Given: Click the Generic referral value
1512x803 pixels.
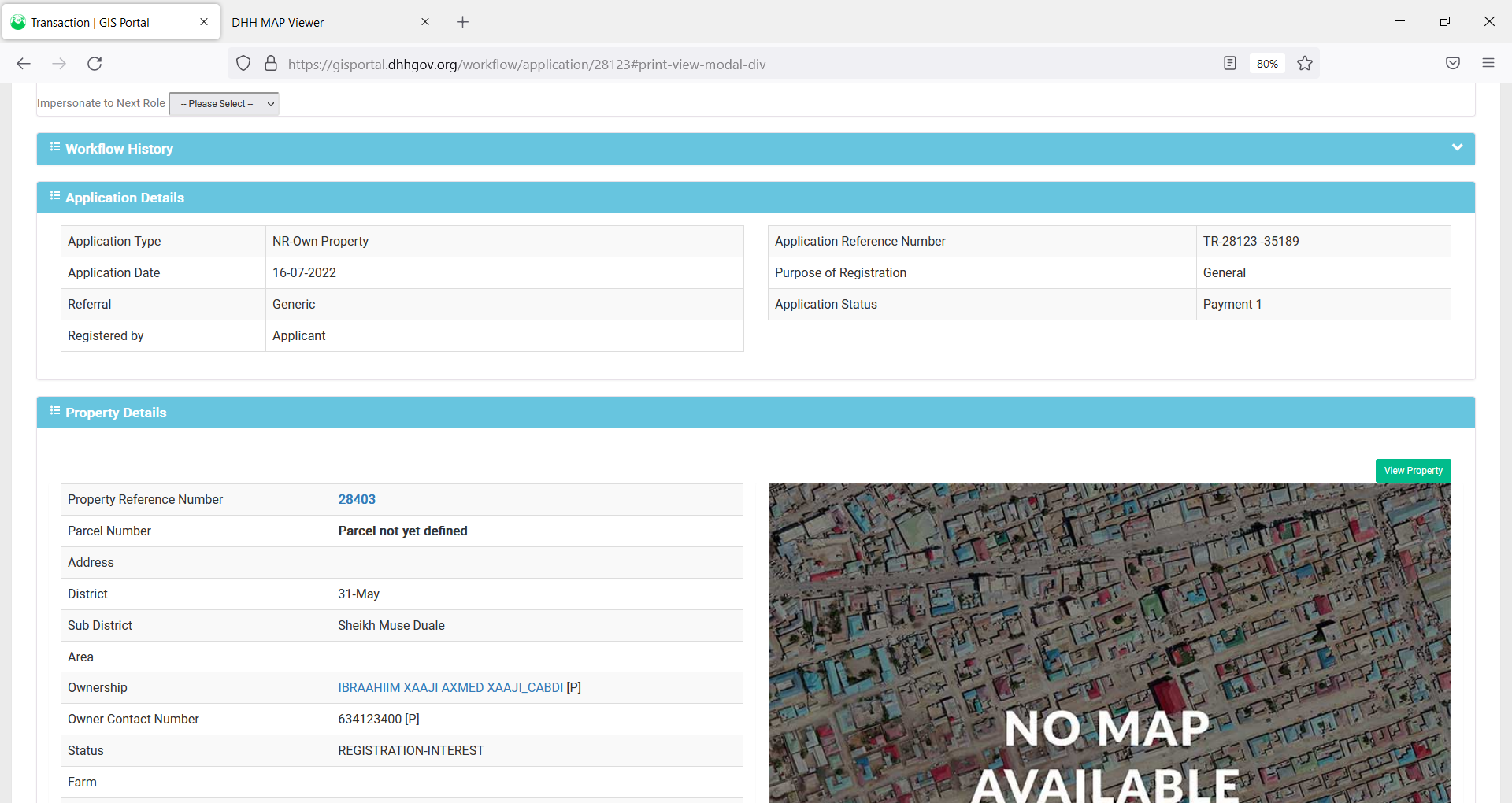Looking at the screenshot, I should coord(294,304).
